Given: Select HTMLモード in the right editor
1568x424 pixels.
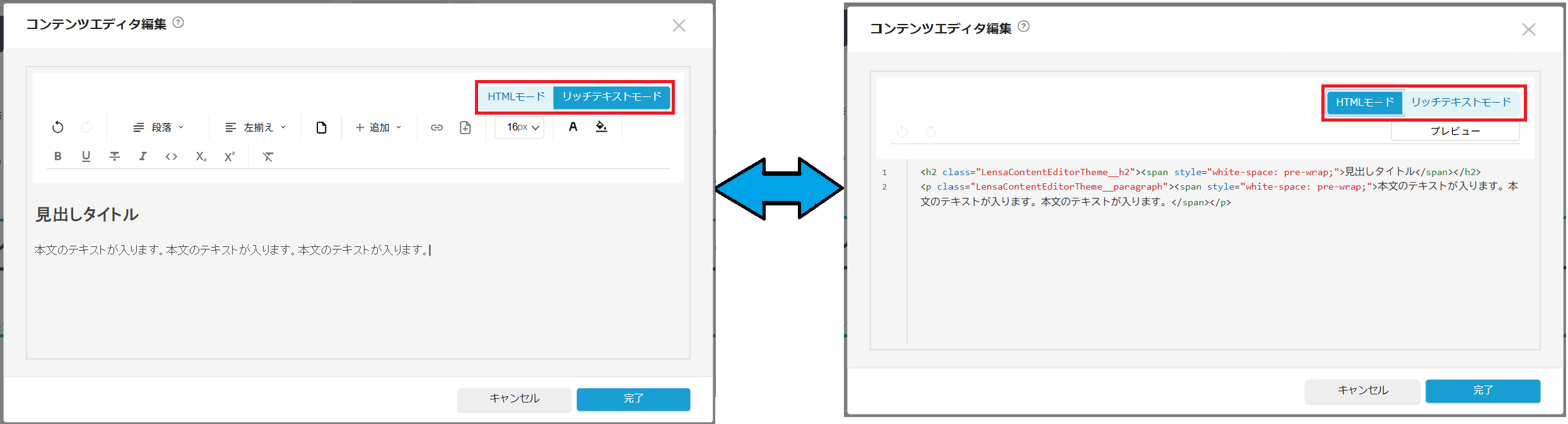Looking at the screenshot, I should 1364,102.
